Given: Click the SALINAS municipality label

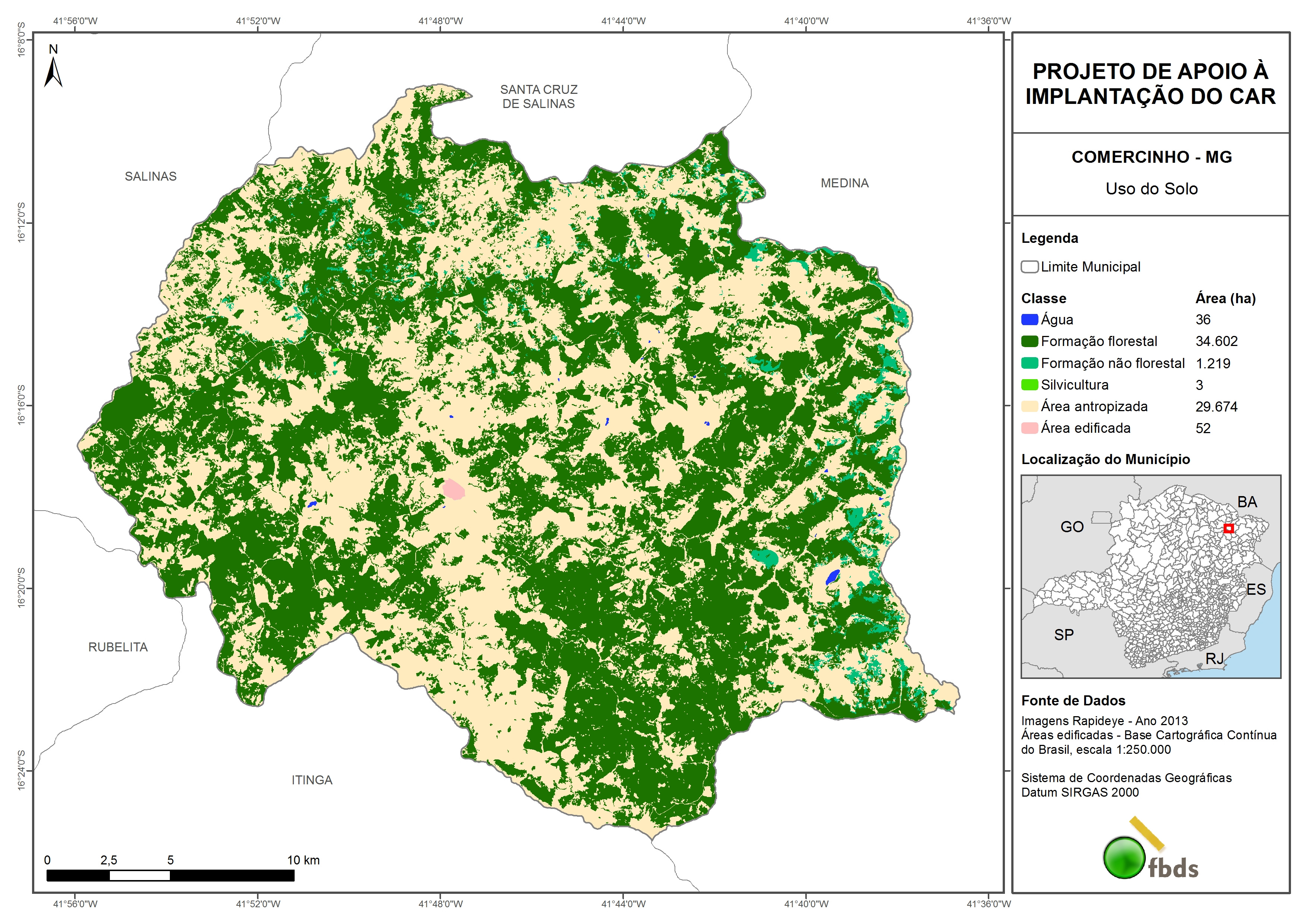Looking at the screenshot, I should (x=150, y=177).
